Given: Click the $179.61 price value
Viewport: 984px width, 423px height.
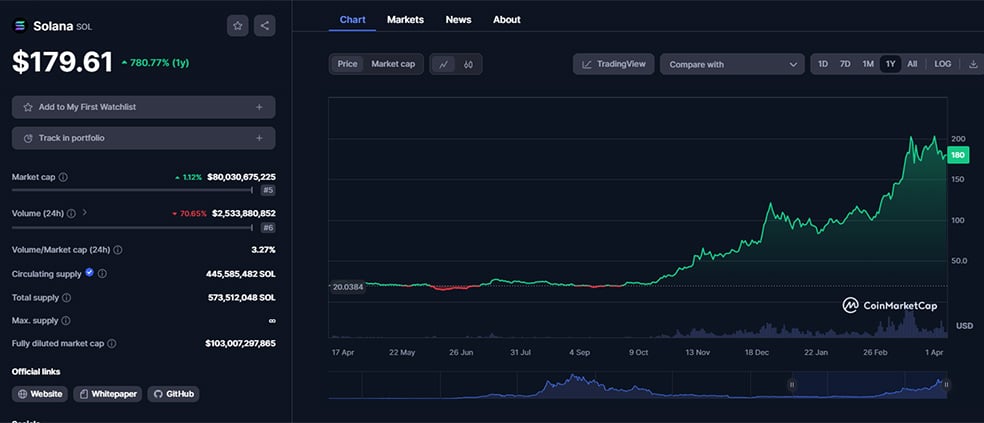Looking at the screenshot, I should tap(62, 62).
